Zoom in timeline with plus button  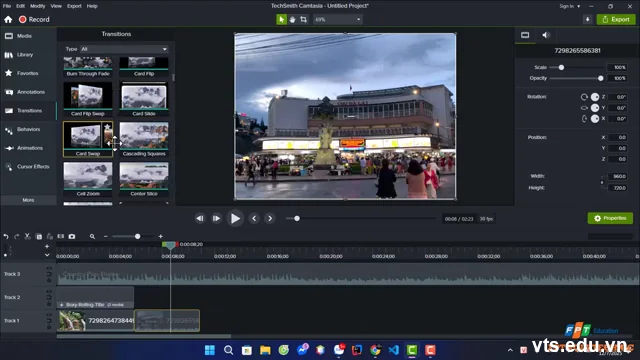click(x=160, y=236)
